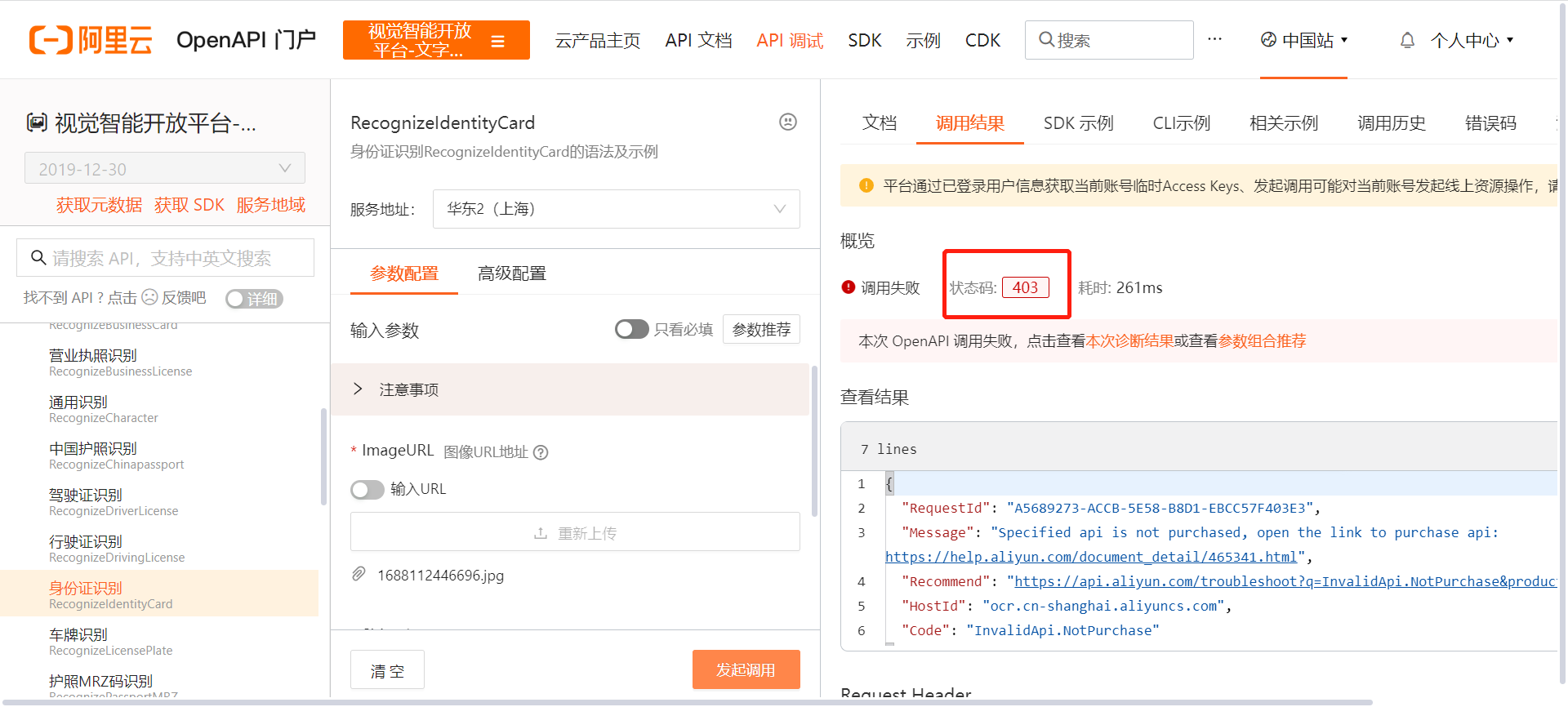Open the 参数组合推荐 link
The image size is (1568, 707).
click(1262, 340)
